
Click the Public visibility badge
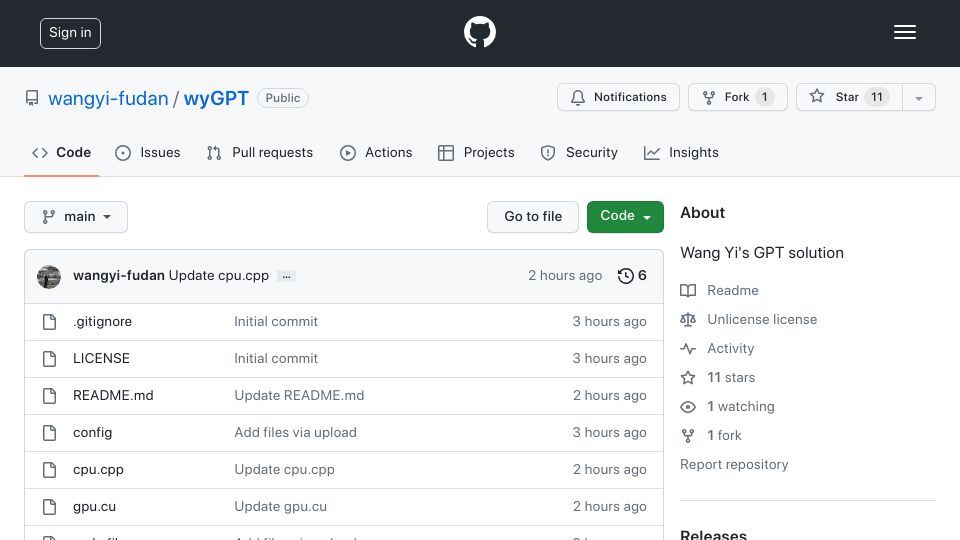[x=283, y=98]
